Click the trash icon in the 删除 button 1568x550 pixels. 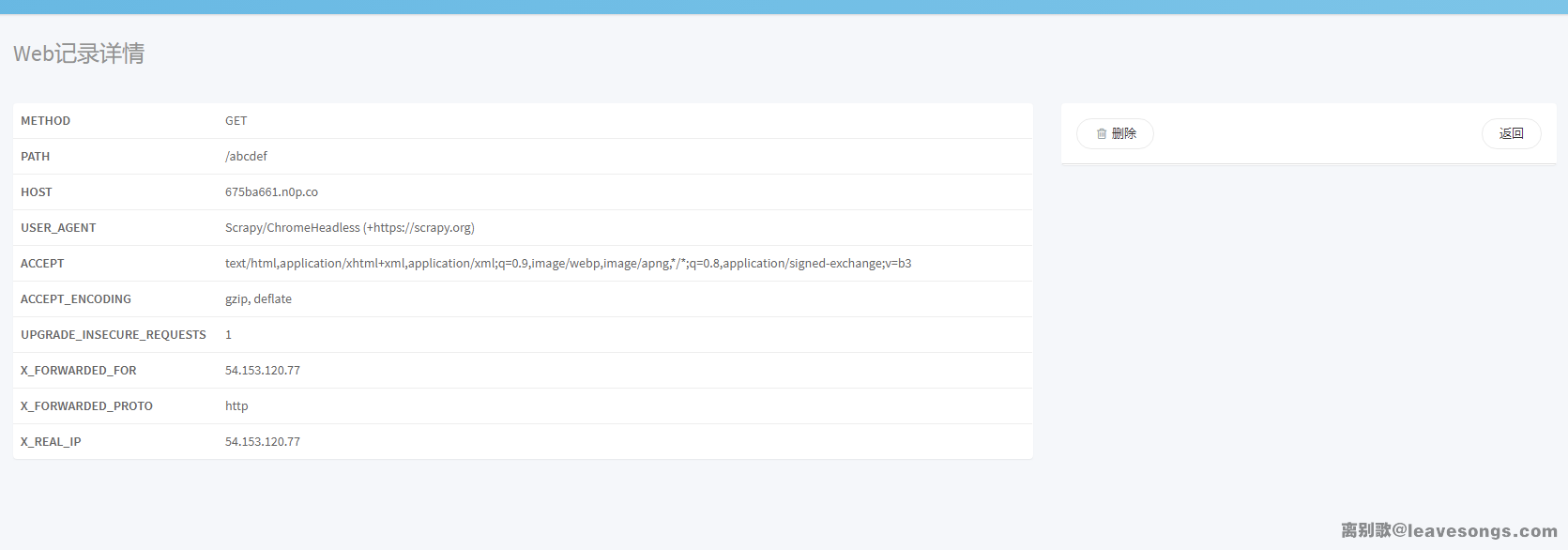1102,134
